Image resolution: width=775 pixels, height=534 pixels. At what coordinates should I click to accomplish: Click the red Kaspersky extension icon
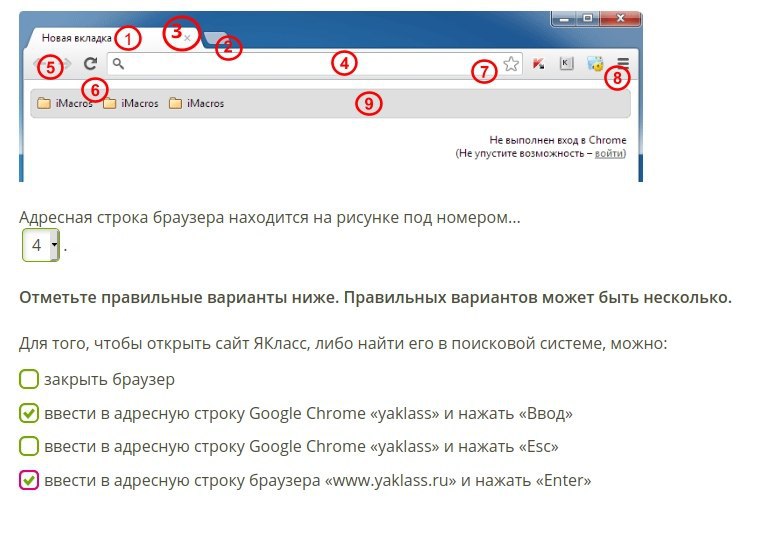point(538,63)
